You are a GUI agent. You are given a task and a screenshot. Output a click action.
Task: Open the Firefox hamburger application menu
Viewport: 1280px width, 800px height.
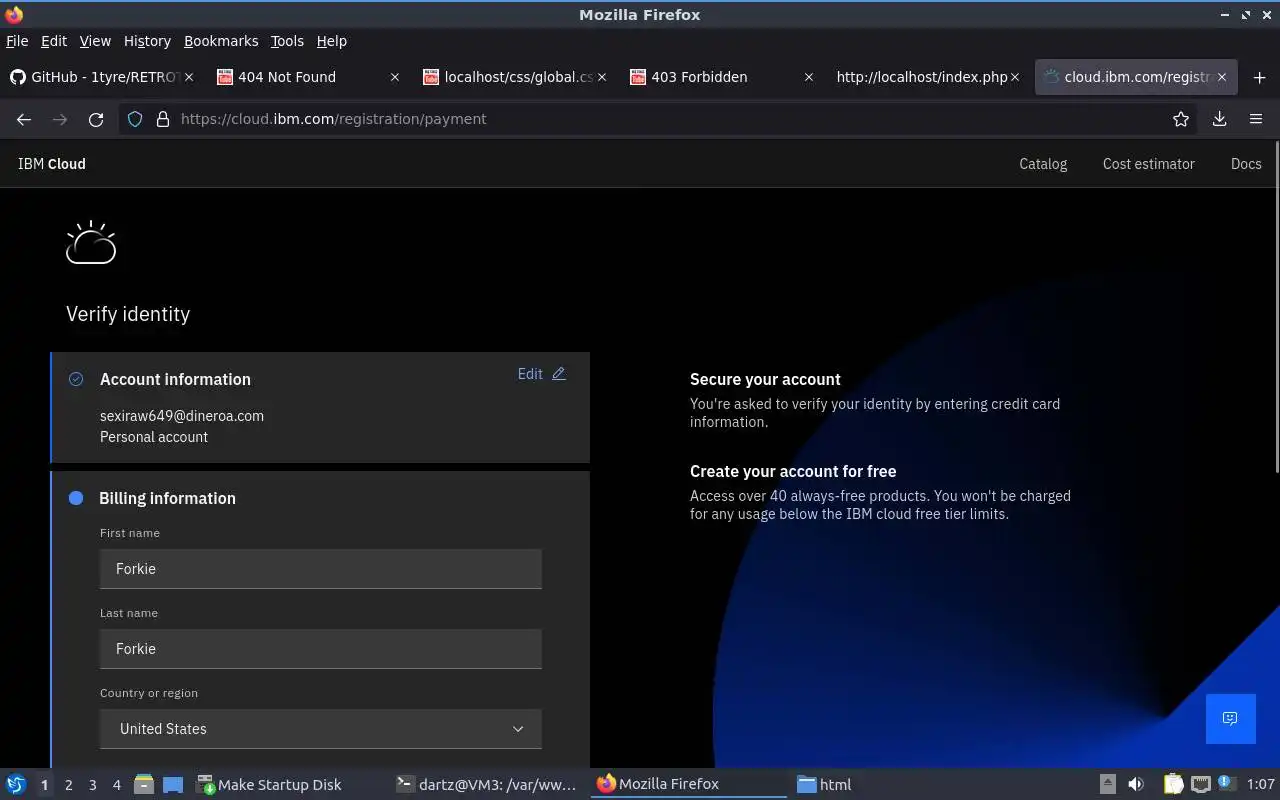1256,119
